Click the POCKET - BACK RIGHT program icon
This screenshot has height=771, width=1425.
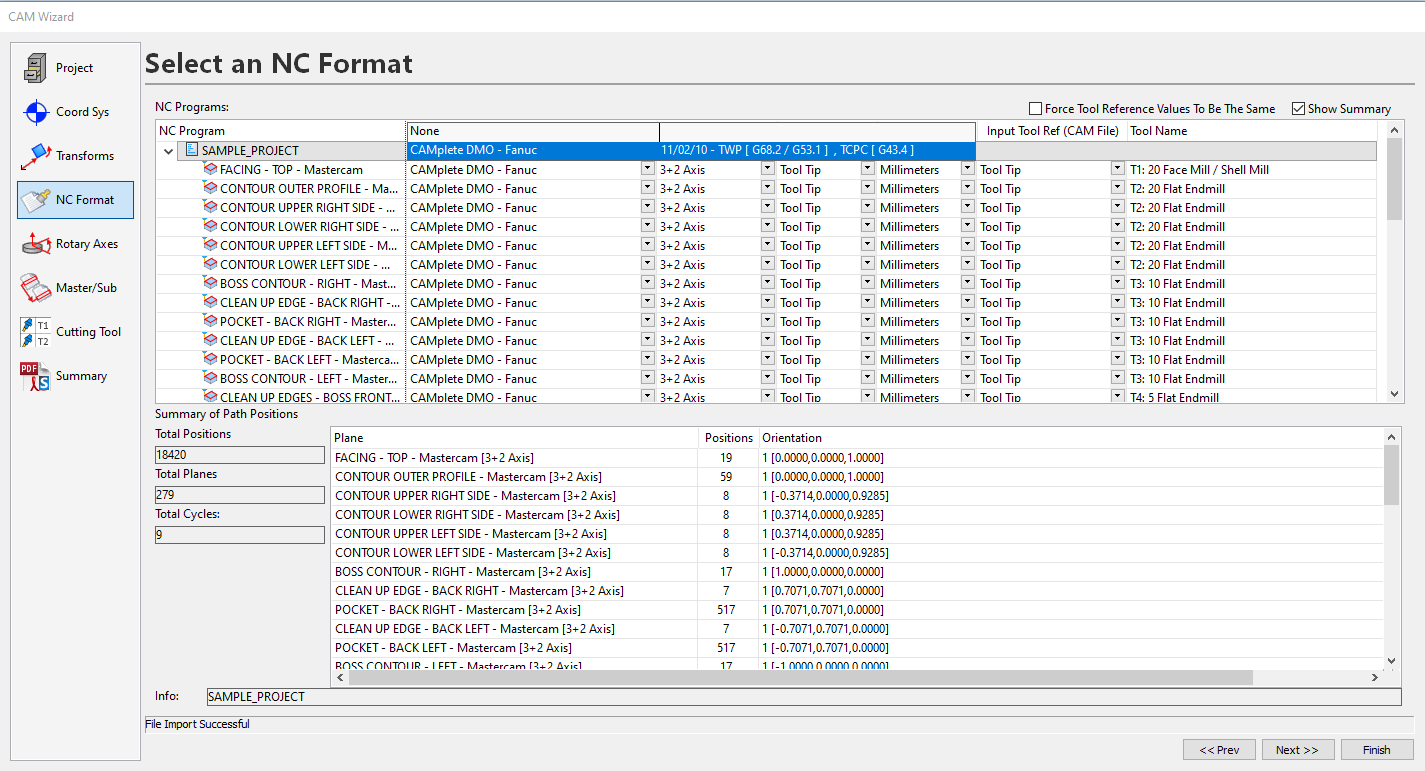click(210, 321)
